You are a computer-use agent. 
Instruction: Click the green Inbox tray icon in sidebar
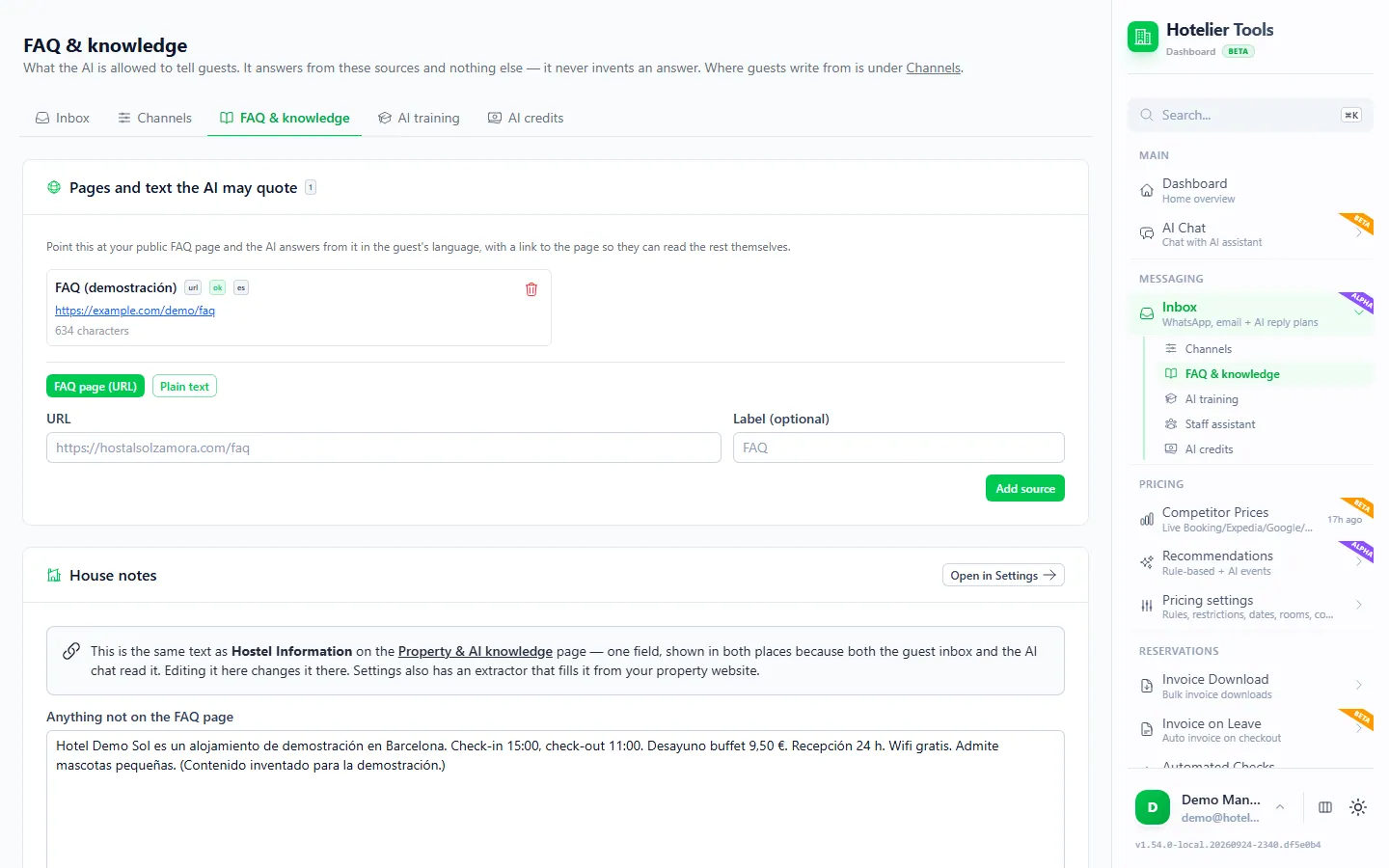pos(1147,313)
